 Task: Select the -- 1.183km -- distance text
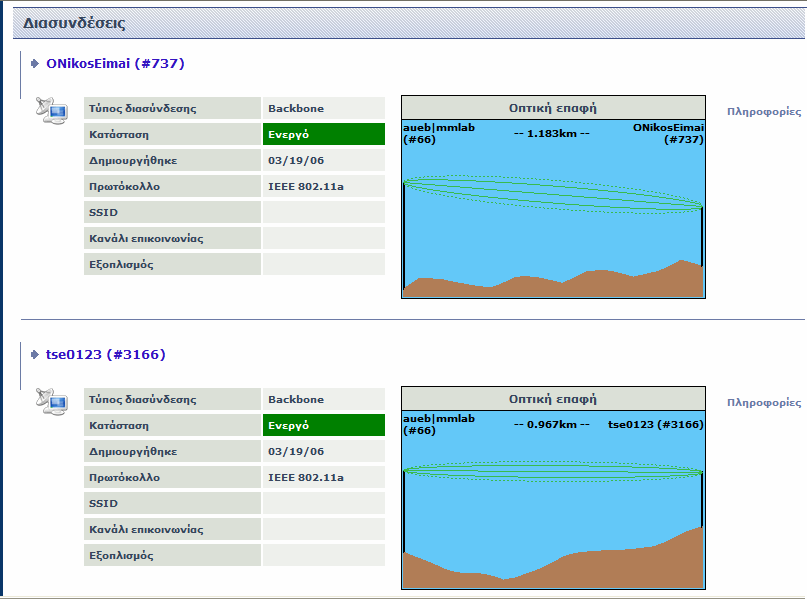pyautogui.click(x=552, y=134)
